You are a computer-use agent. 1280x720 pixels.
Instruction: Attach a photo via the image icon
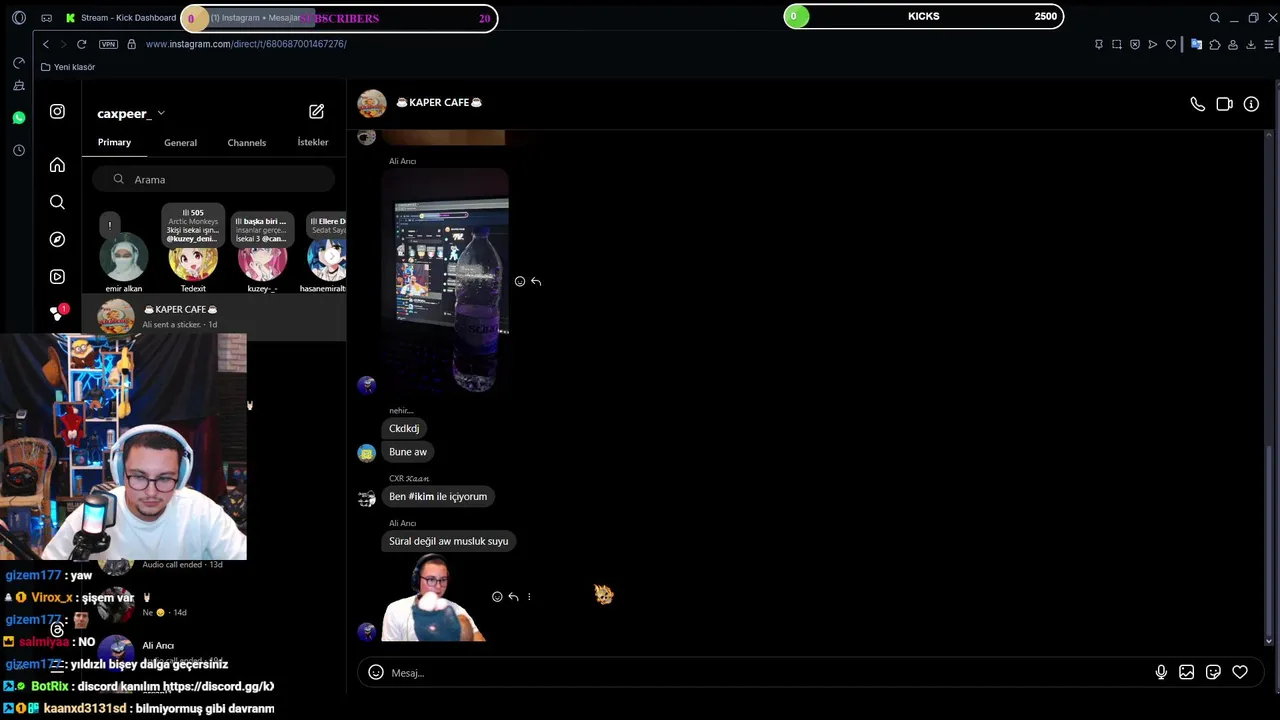click(1187, 672)
